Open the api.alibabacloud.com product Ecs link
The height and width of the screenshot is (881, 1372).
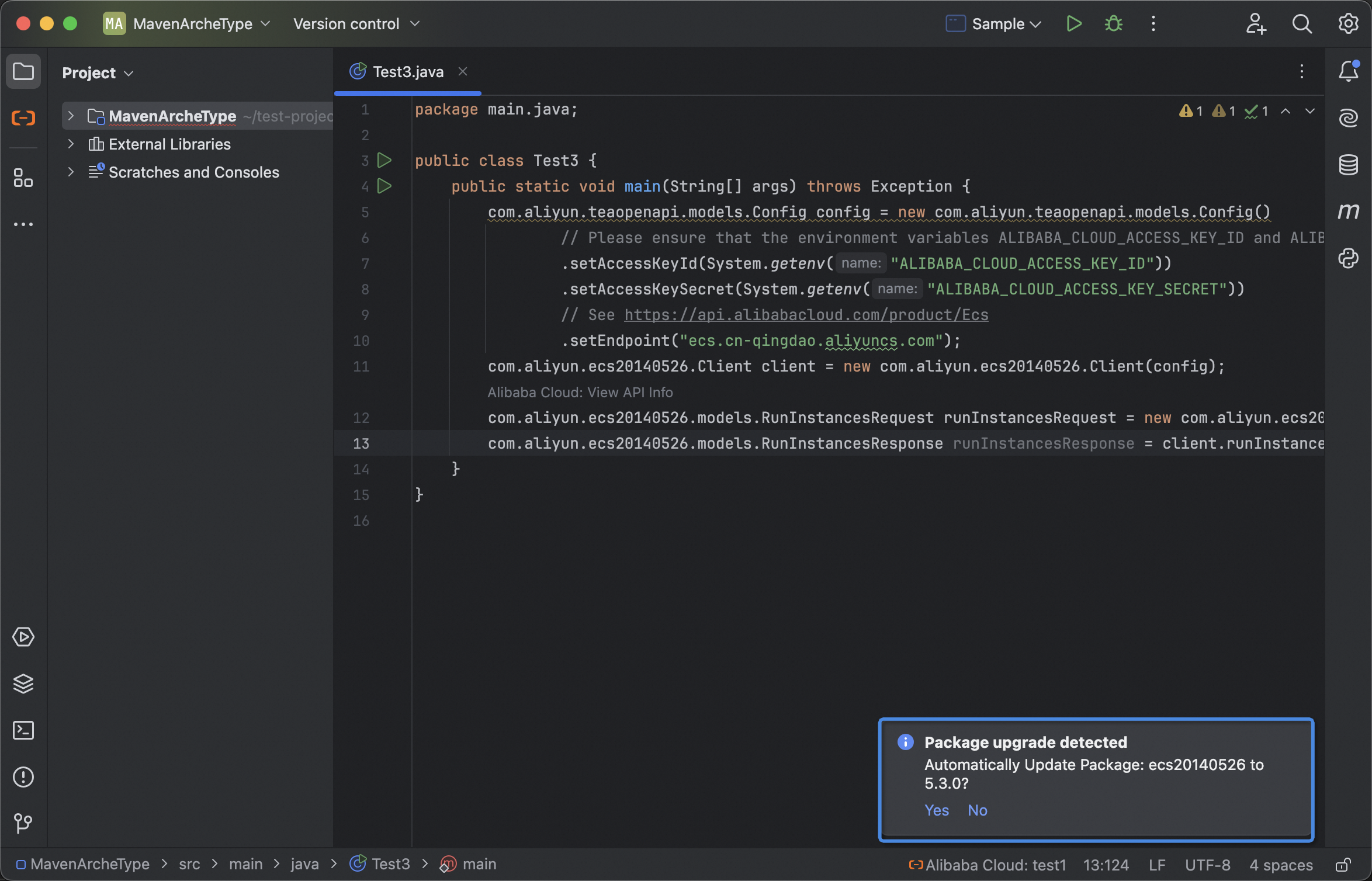[806, 315]
